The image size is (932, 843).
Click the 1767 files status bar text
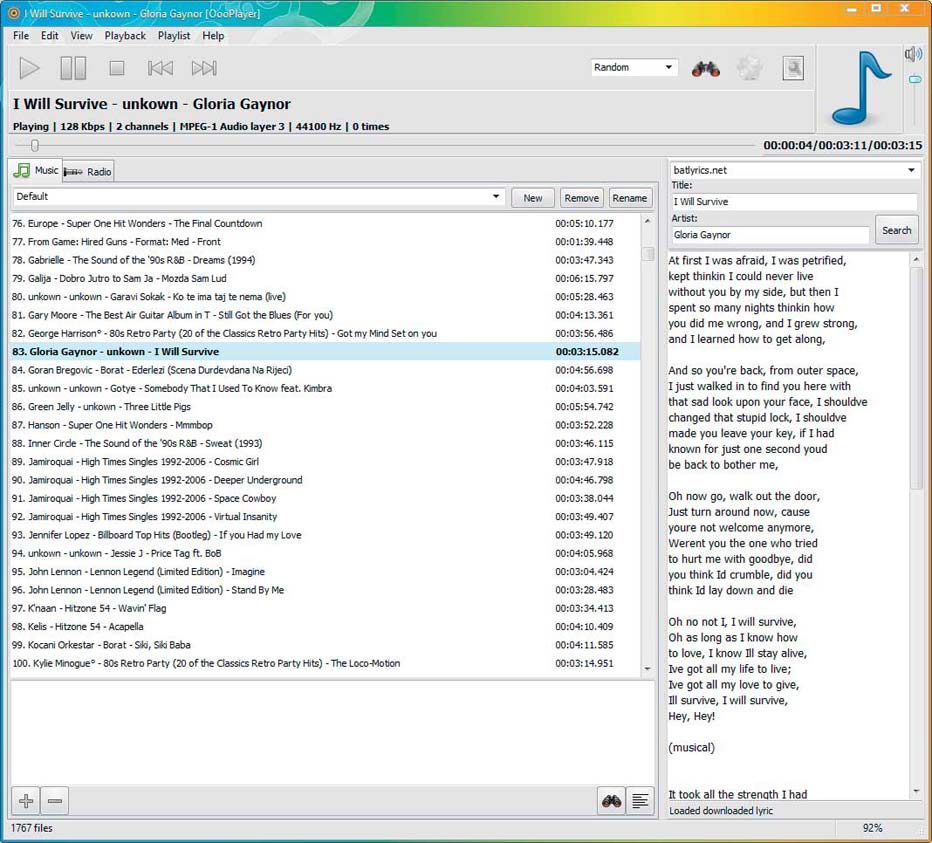[32, 828]
